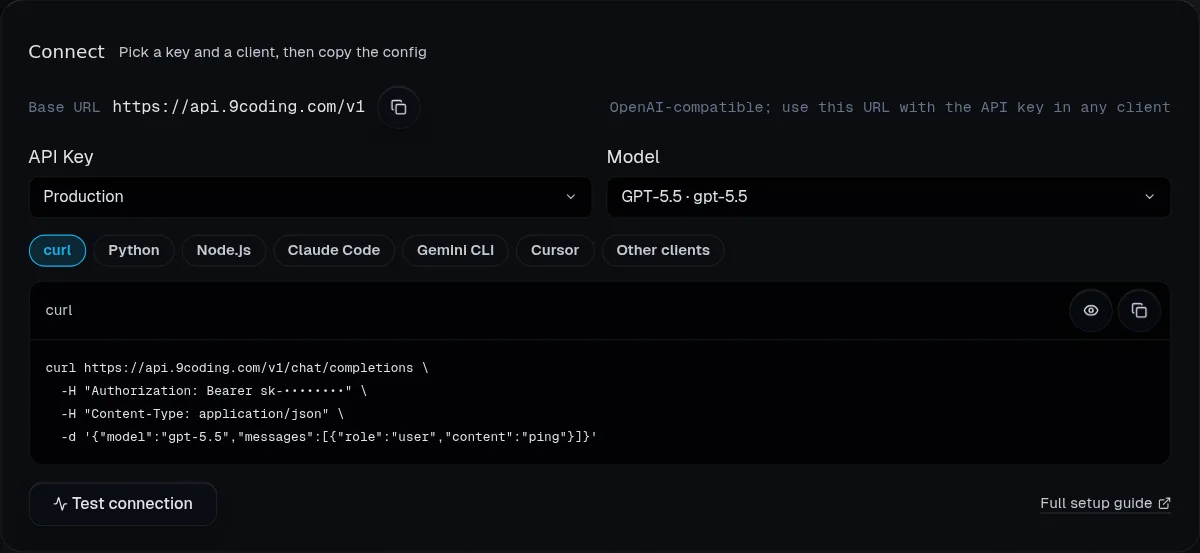
Task: Click the curl snippet header label
Action: click(x=59, y=310)
